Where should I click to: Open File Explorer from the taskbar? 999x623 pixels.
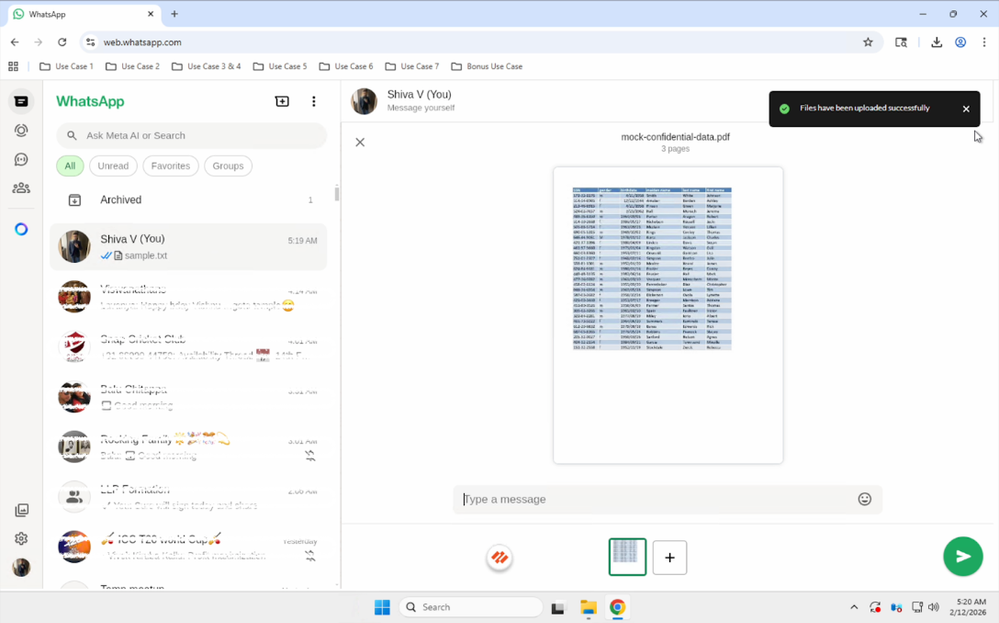tap(588, 608)
